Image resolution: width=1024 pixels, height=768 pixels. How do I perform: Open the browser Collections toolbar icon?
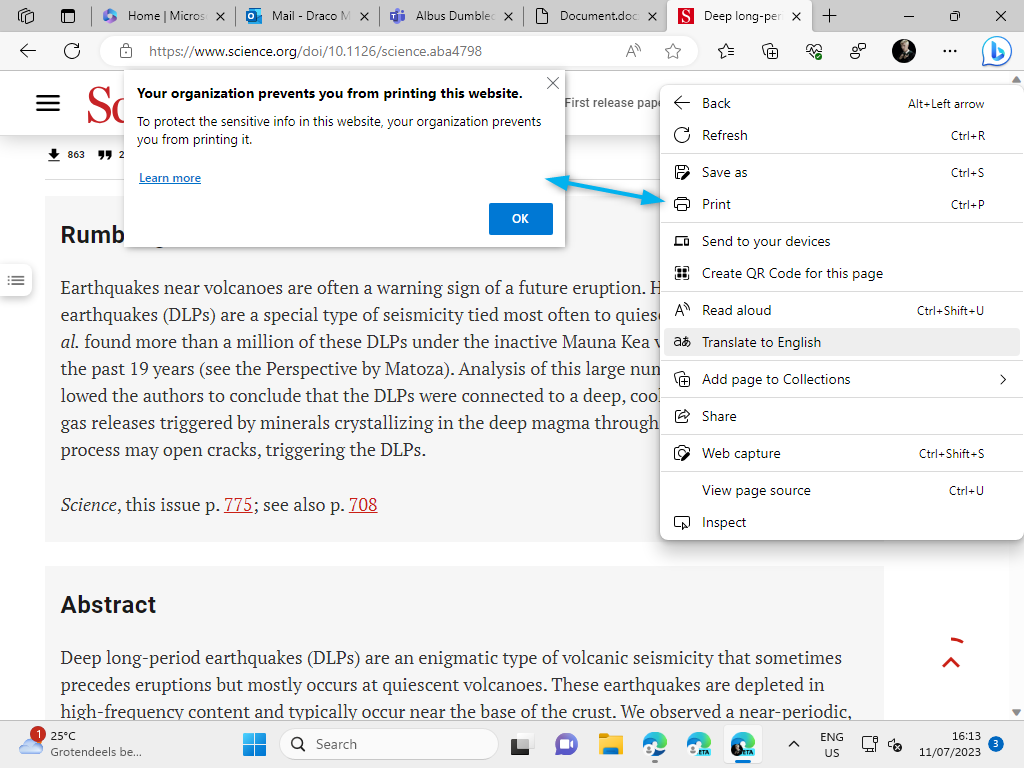[x=770, y=51]
